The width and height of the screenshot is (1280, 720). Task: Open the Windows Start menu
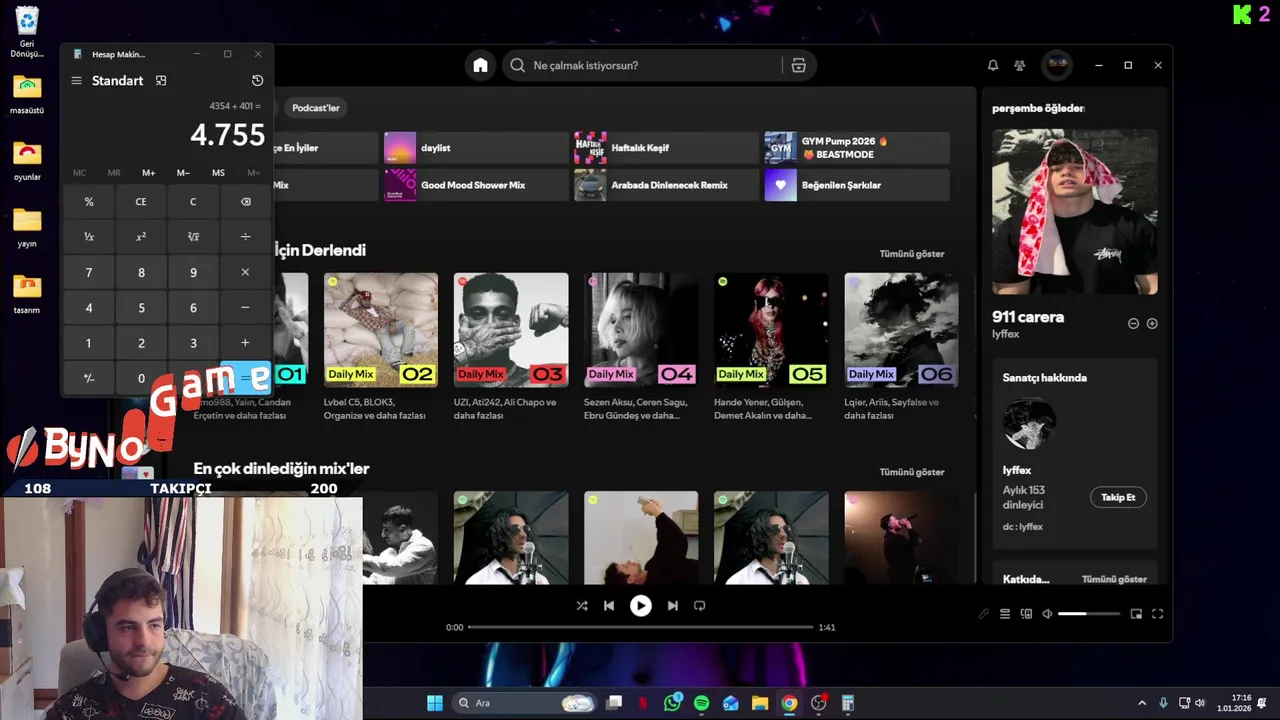pyautogui.click(x=435, y=703)
